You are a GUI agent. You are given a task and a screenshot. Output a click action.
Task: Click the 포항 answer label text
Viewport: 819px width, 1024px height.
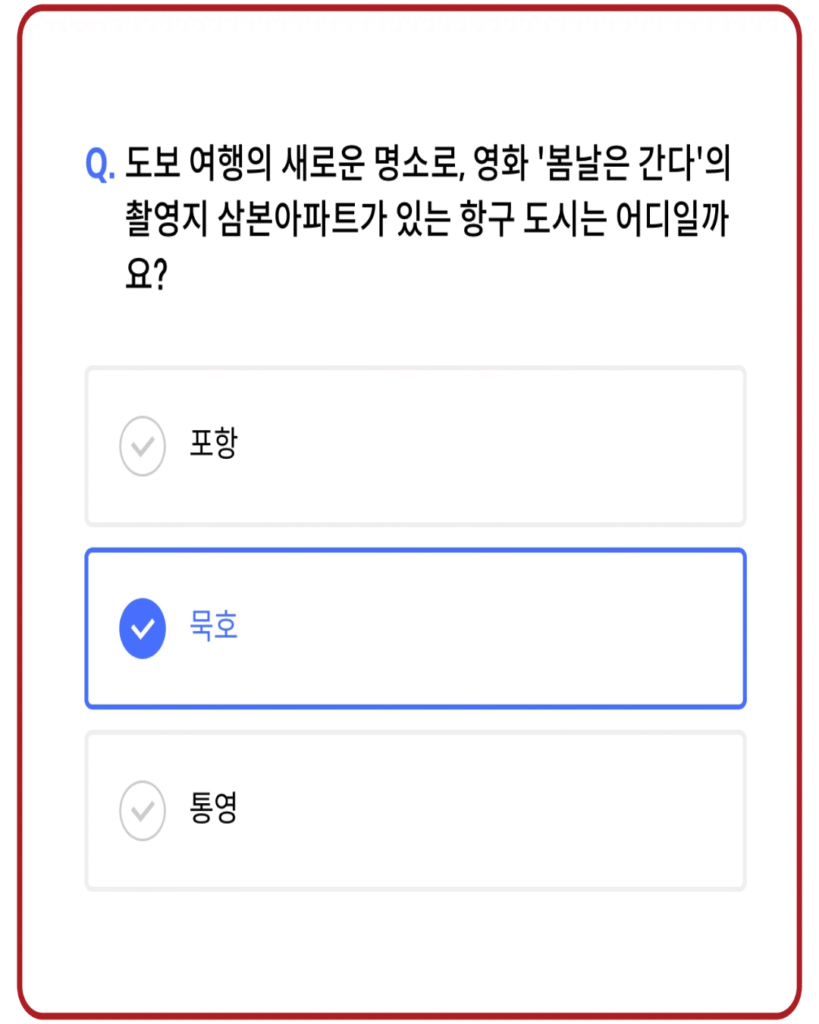click(213, 444)
